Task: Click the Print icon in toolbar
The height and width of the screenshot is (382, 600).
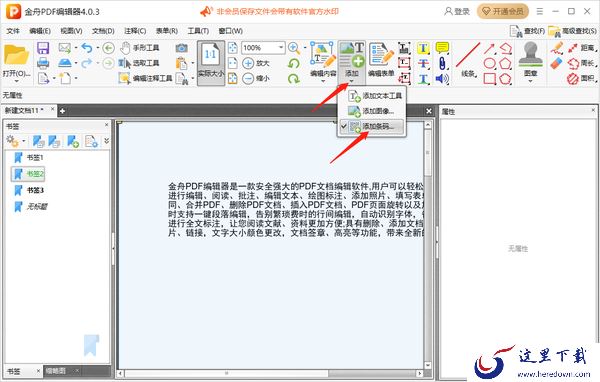Action: coord(43,63)
